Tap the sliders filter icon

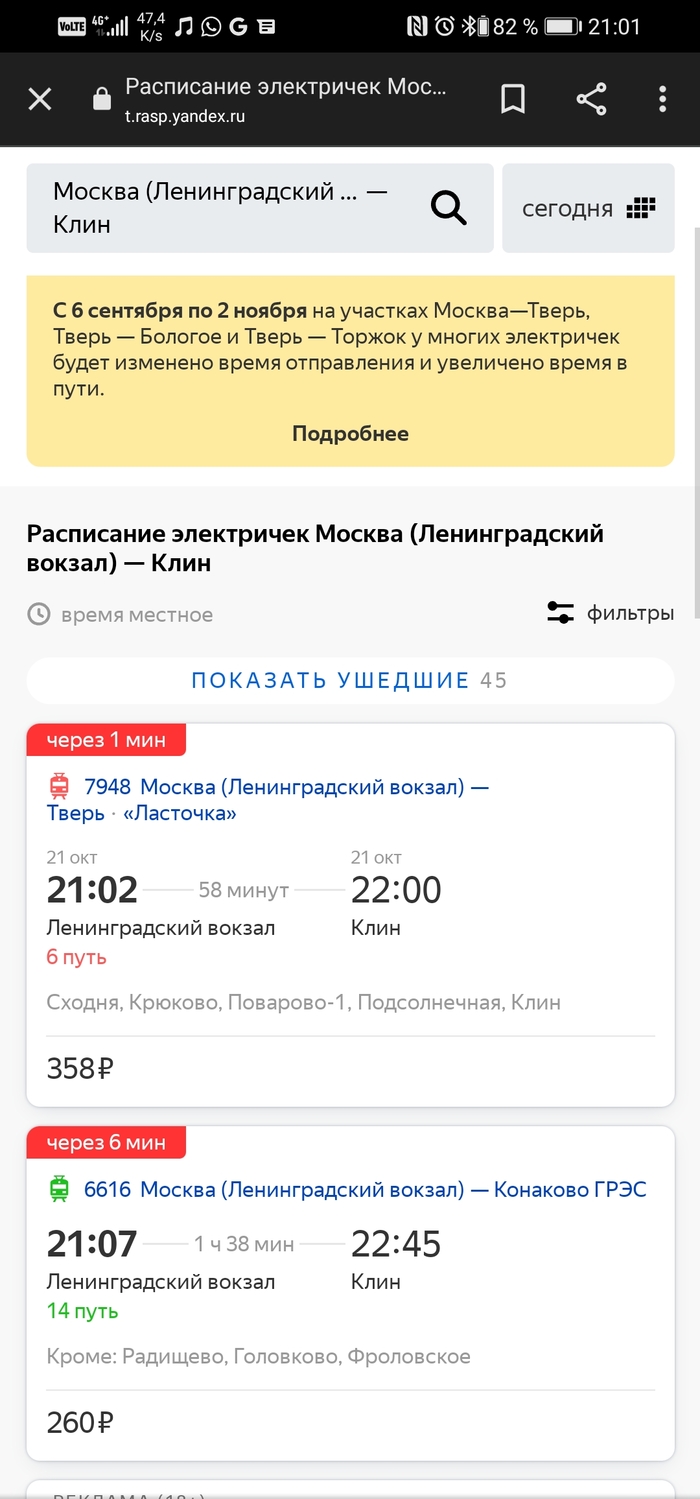[560, 613]
